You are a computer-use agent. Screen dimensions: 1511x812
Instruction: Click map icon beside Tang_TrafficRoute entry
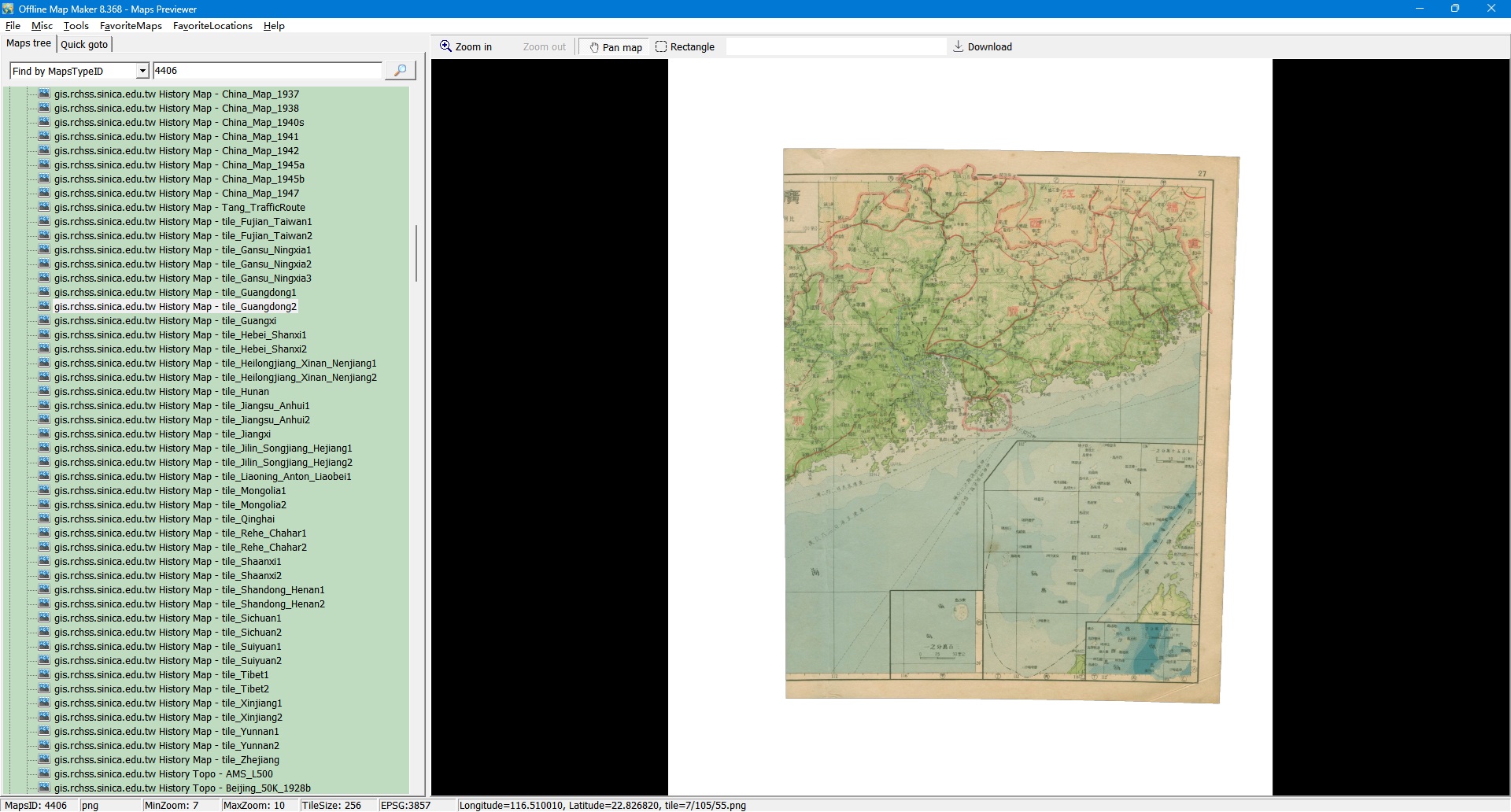pos(44,208)
